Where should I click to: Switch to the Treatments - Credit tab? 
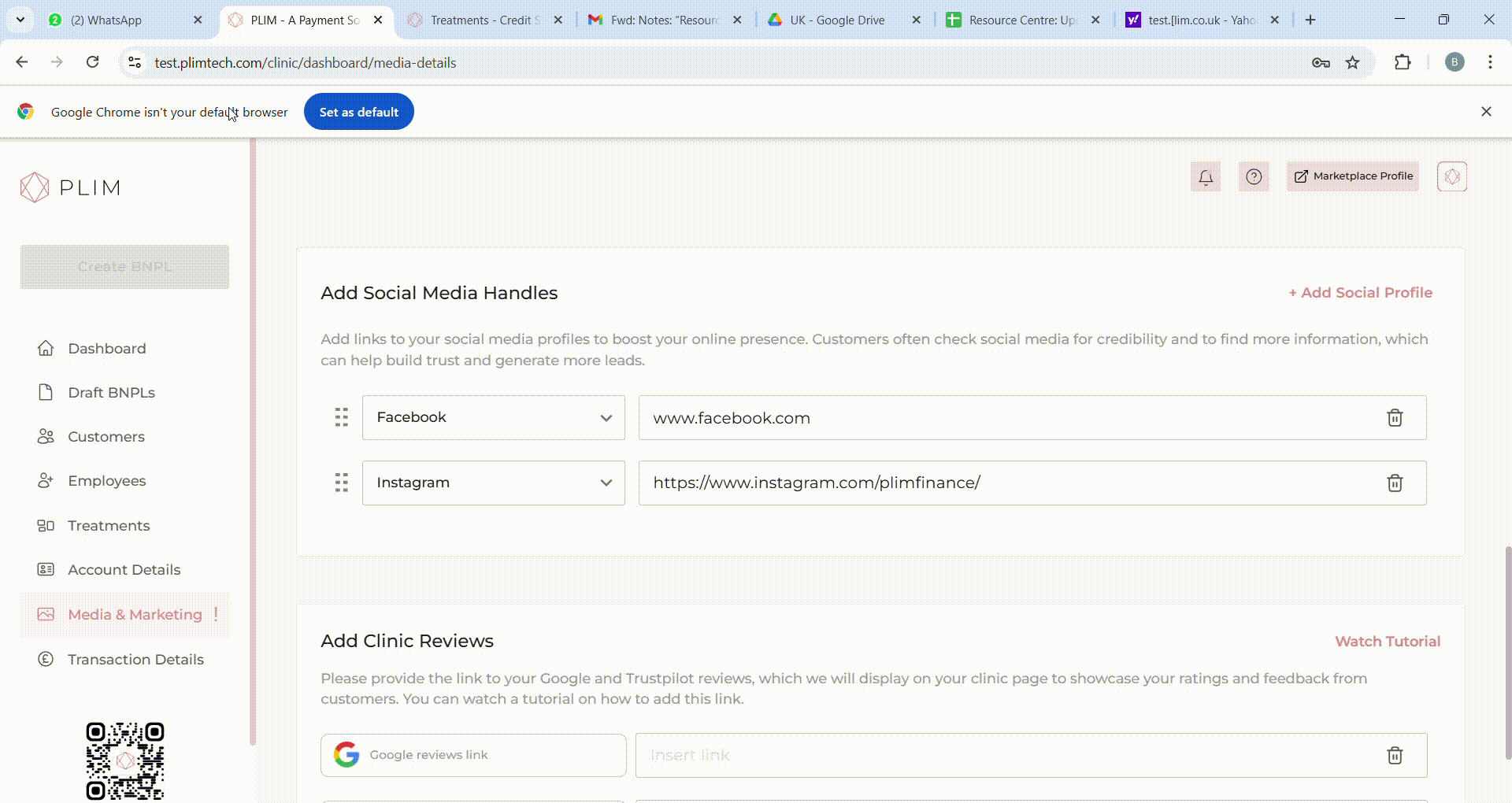[x=484, y=20]
